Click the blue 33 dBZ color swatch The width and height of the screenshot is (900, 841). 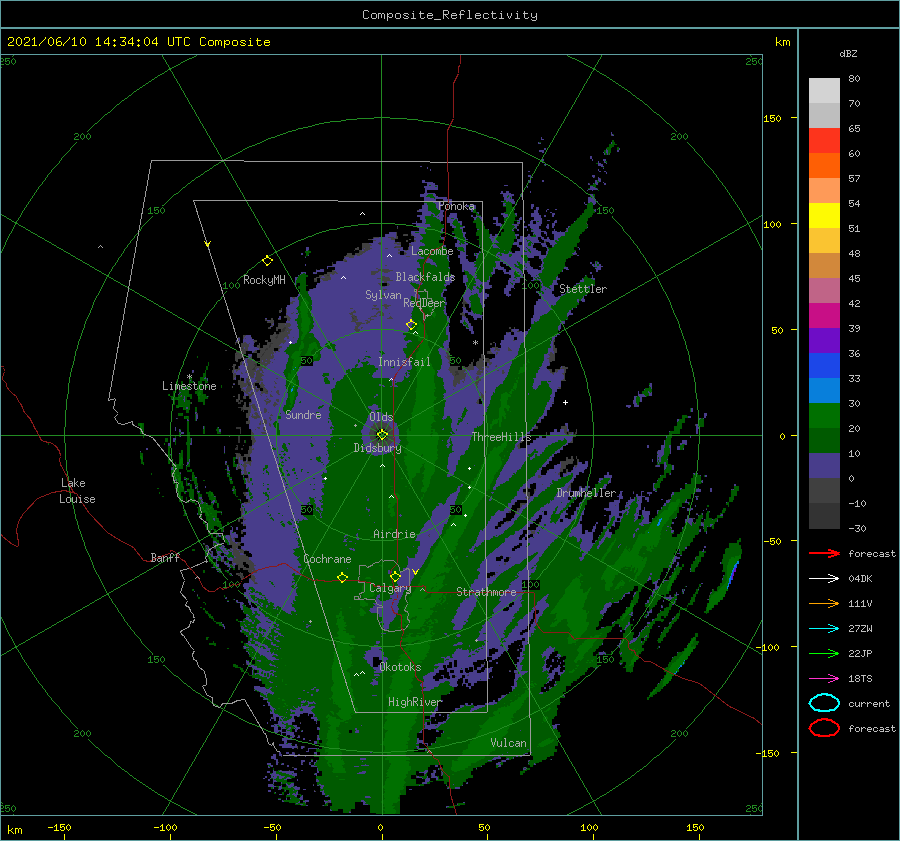824,366
